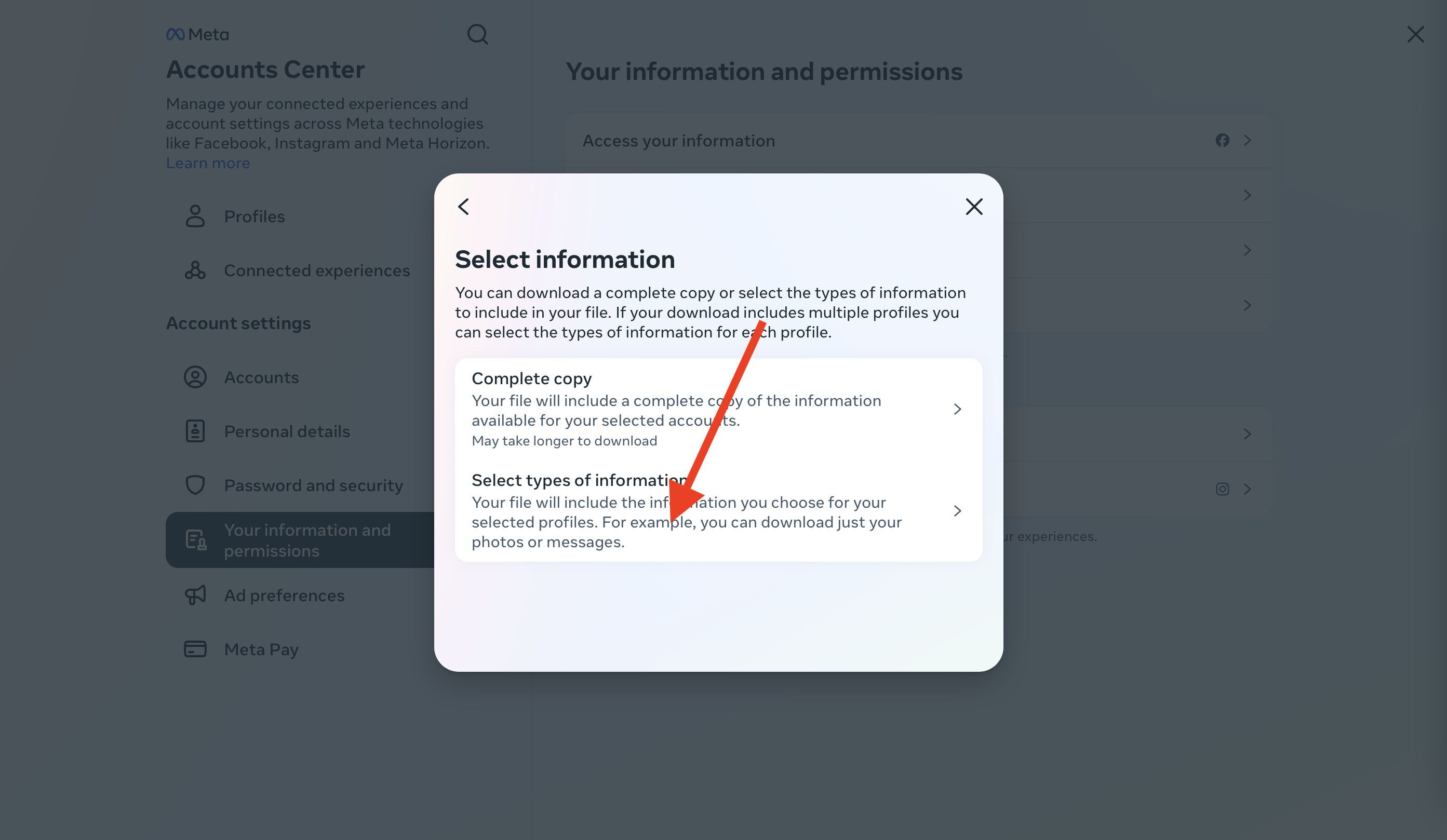The height and width of the screenshot is (840, 1447).
Task: Click the Instagram icon row chevron
Action: point(1247,489)
